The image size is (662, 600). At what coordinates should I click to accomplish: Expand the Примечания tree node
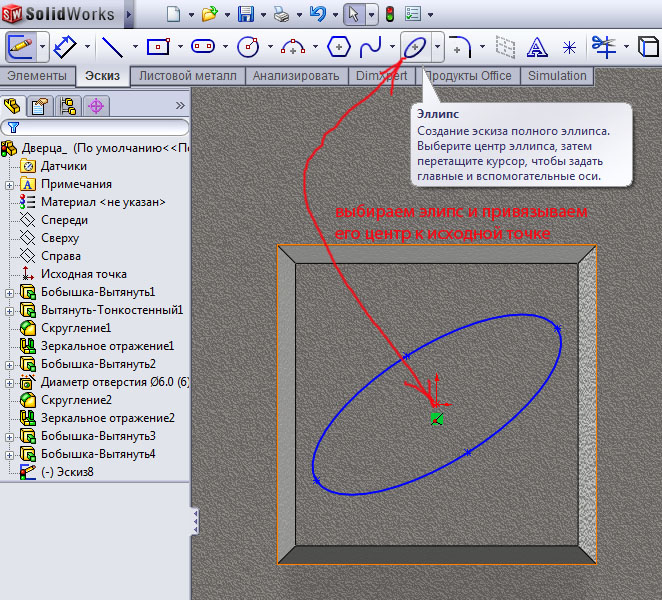tap(9, 184)
